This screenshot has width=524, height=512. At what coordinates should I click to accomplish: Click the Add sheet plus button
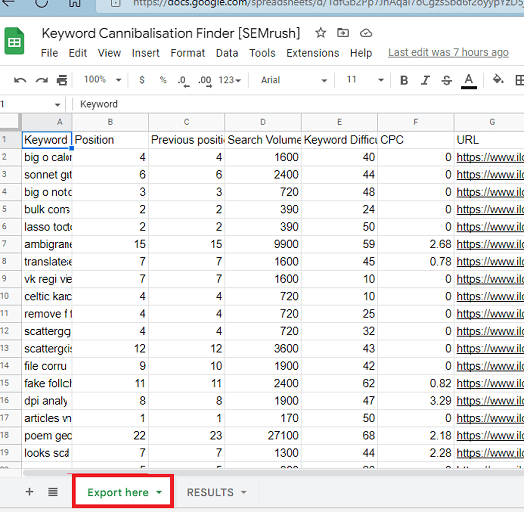point(29,492)
